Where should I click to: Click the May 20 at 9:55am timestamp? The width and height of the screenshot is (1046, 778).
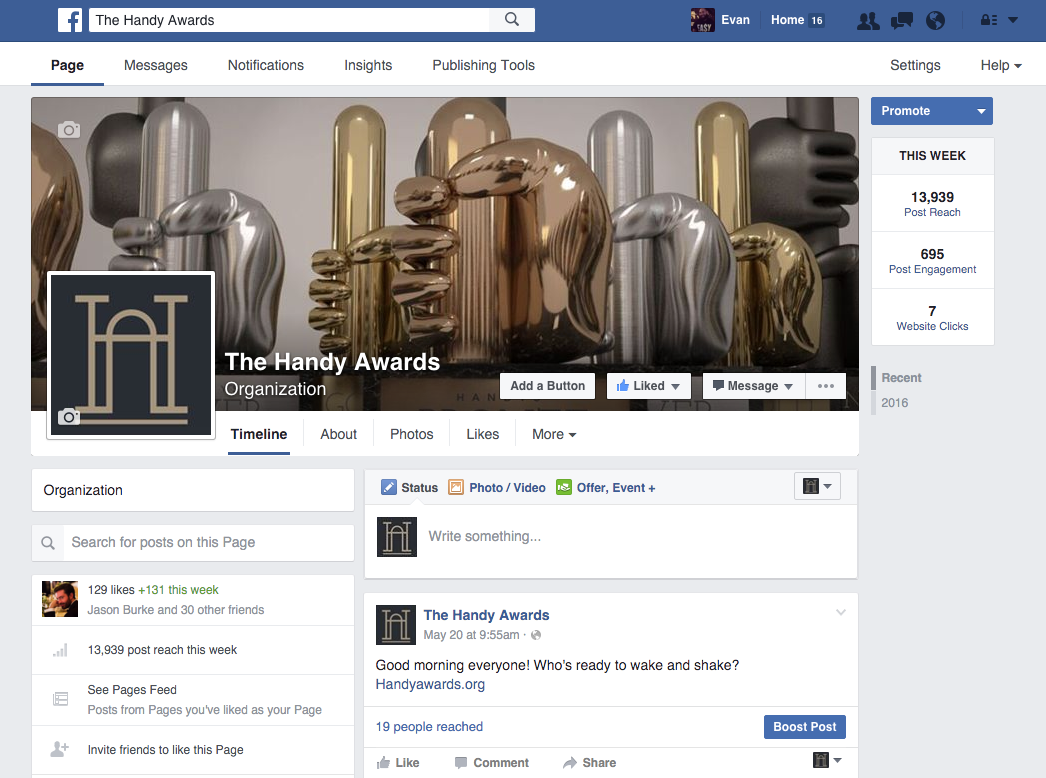coord(471,635)
